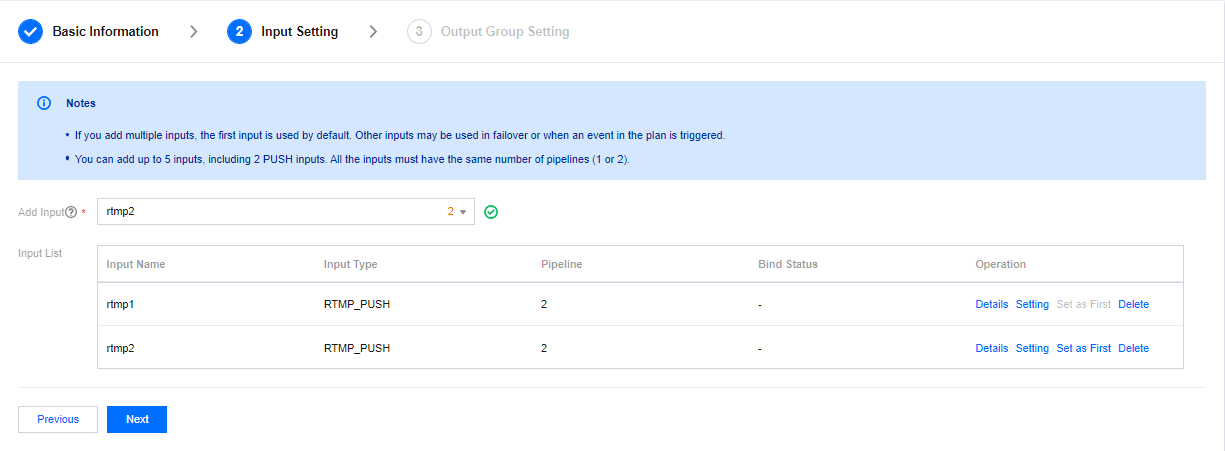Set rtmp2 as the first input

[1083, 348]
